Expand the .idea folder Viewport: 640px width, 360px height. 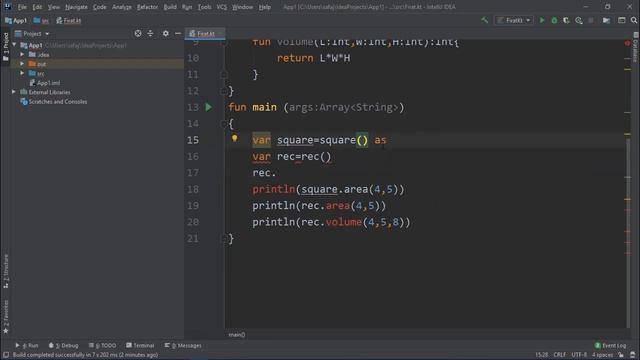pos(22,54)
